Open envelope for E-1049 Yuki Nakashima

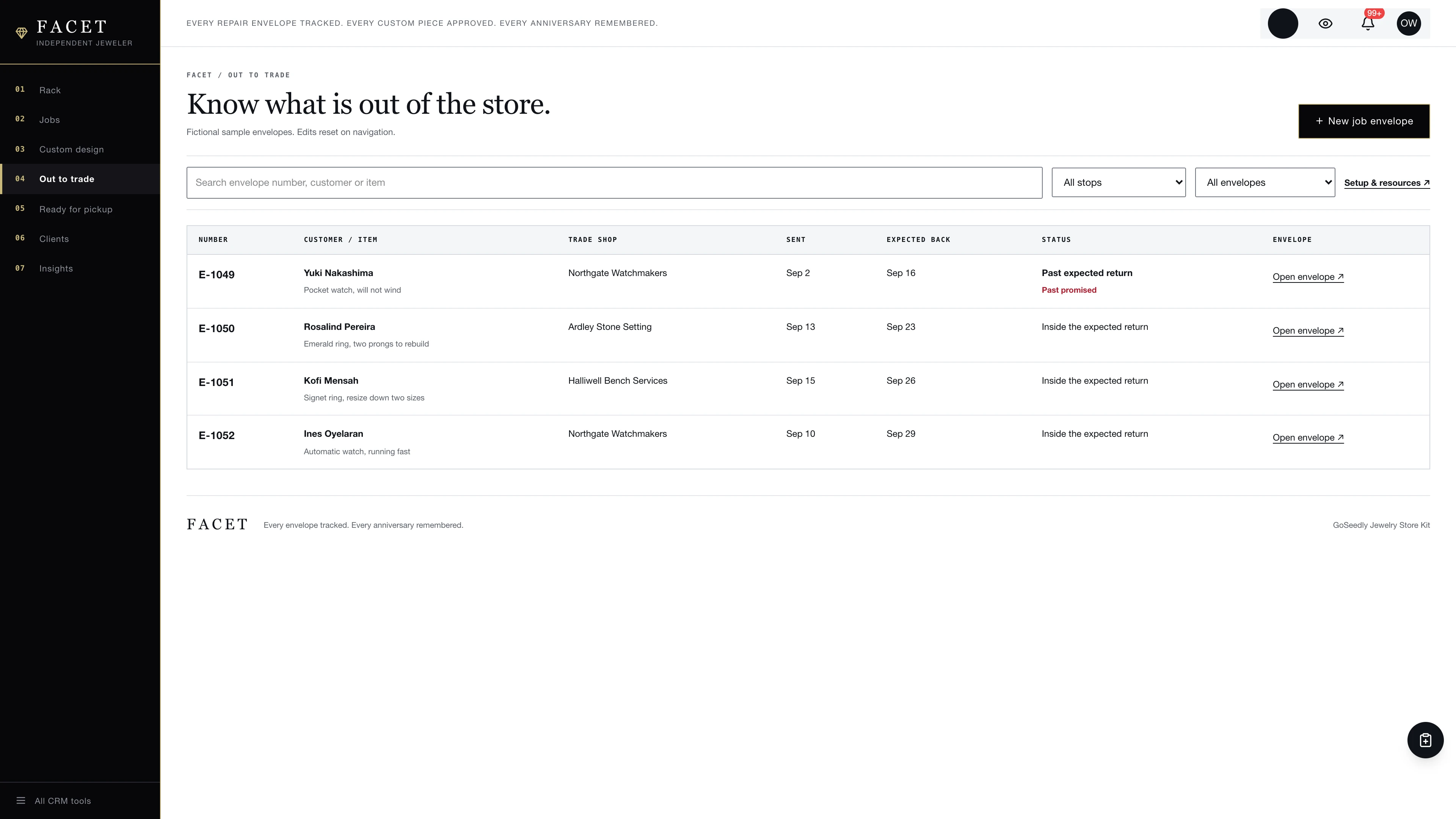[x=1308, y=276]
